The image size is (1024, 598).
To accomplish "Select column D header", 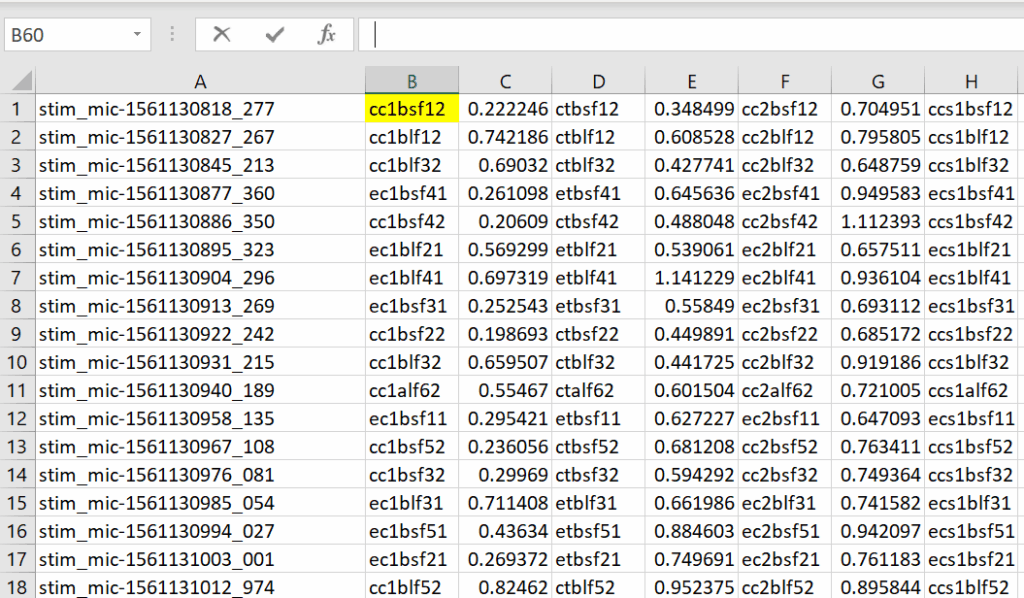I will click(x=598, y=81).
